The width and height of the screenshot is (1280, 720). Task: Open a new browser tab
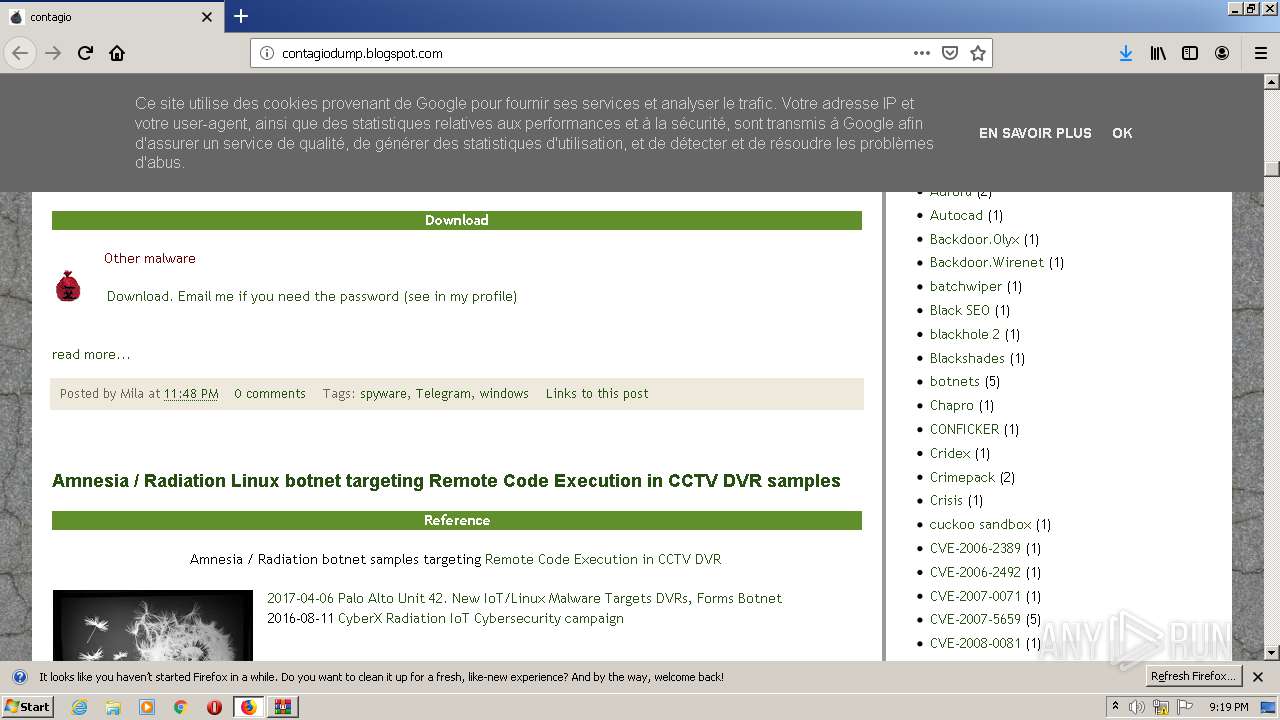(241, 16)
